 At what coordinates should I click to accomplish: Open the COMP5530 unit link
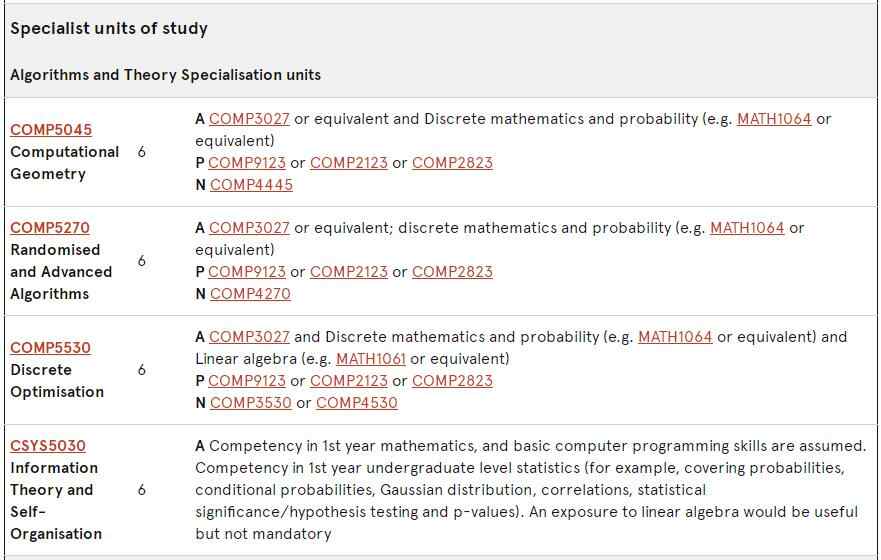[x=51, y=348]
